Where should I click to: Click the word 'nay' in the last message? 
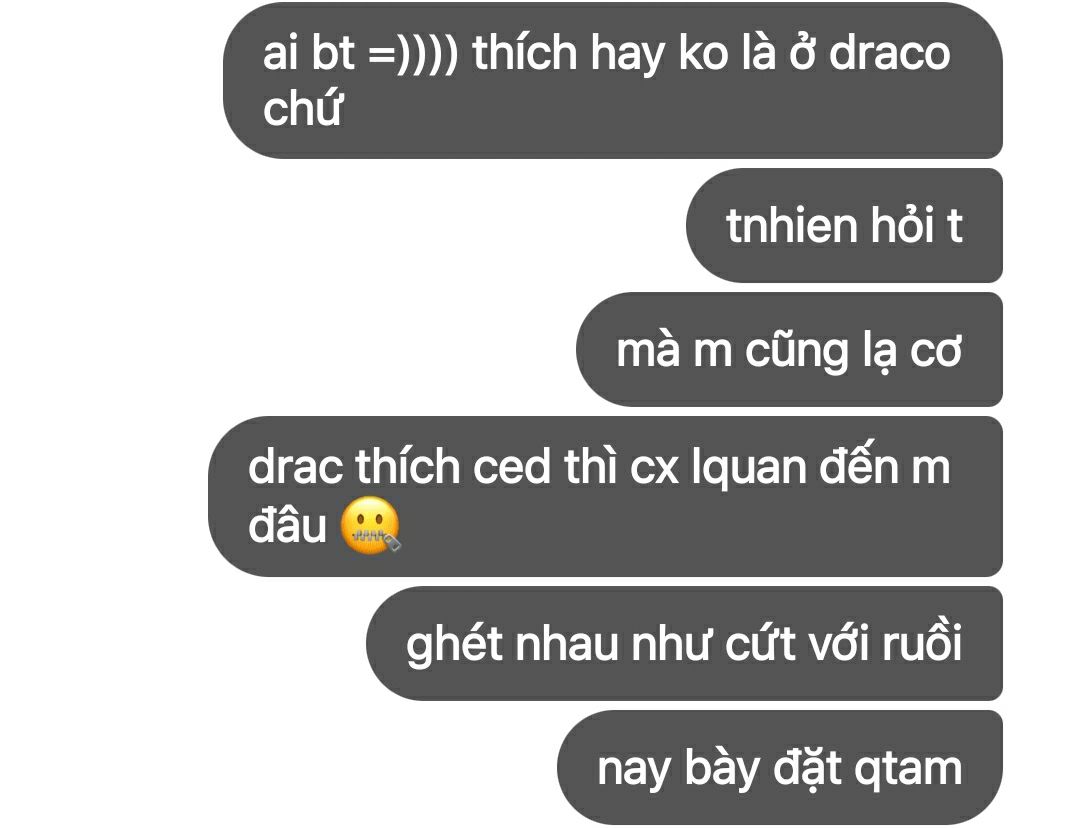[634, 772]
